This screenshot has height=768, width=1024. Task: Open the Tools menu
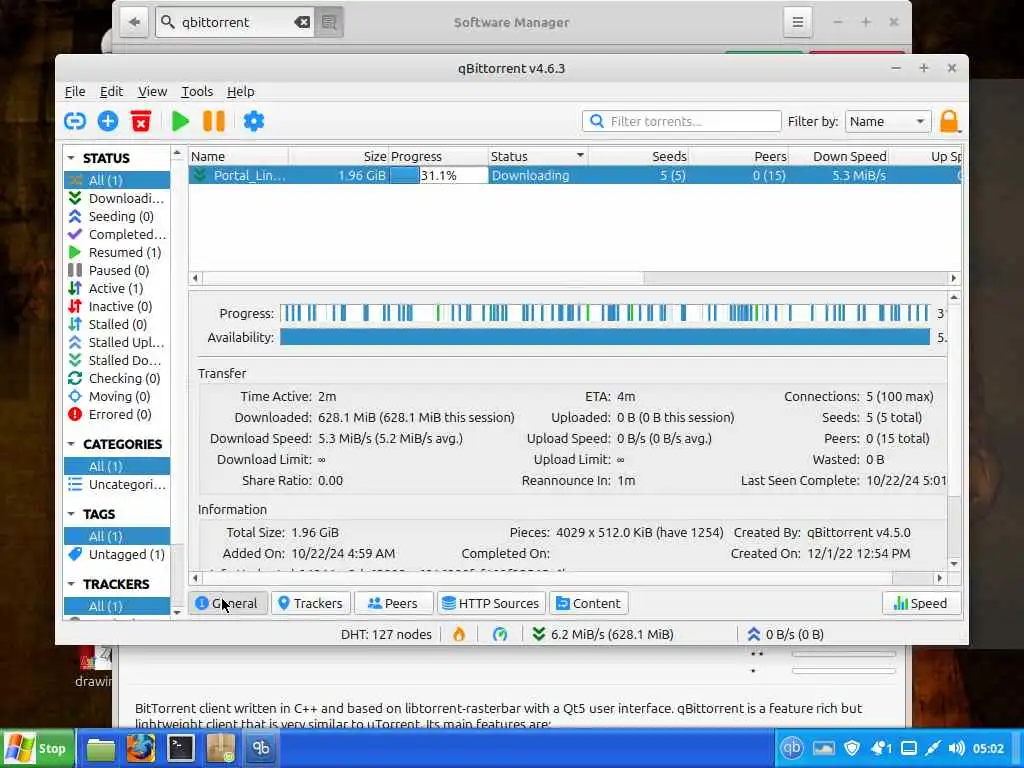pos(197,91)
